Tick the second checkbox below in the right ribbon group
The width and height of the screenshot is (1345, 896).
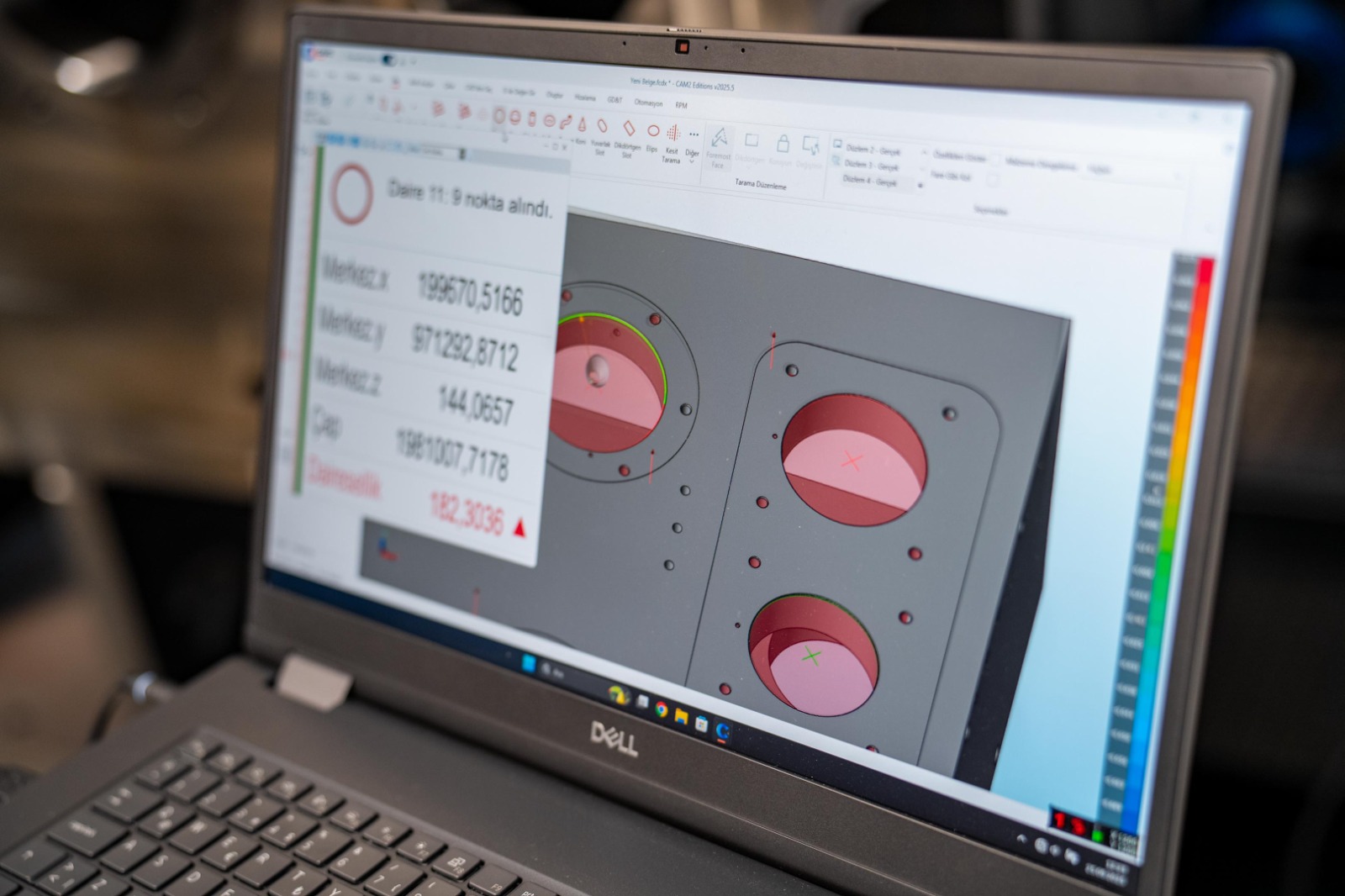[993, 180]
